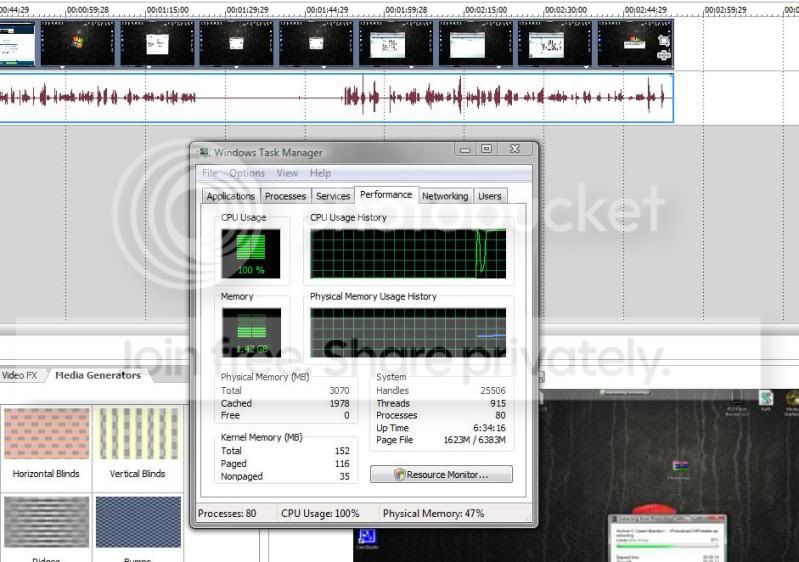Click status bar Physical Memory: 47%
The width and height of the screenshot is (799, 562).
[x=434, y=514]
